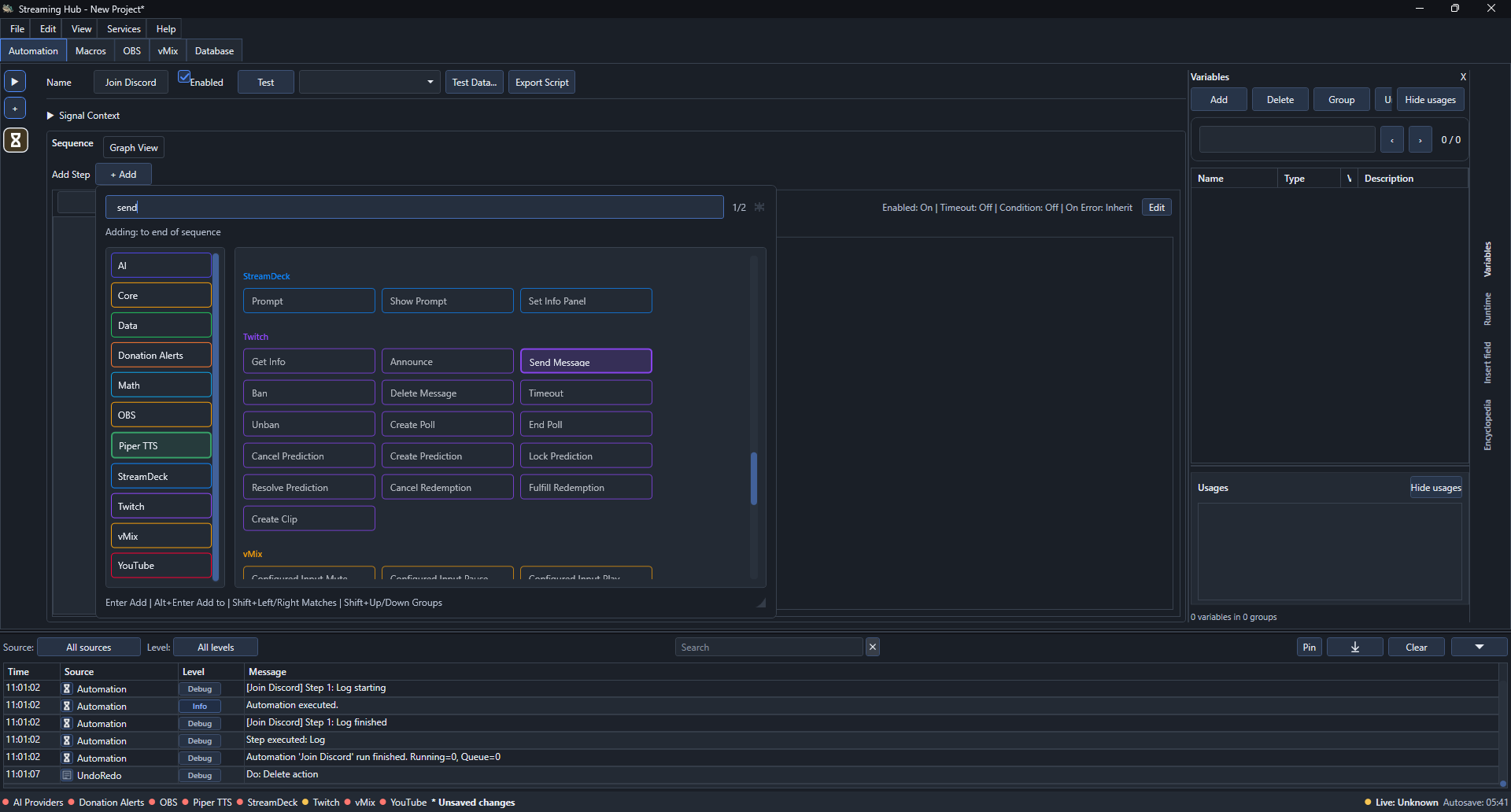The height and width of the screenshot is (812, 1511).
Task: Click the scroll-to-bottom log arrow button
Action: tap(1355, 647)
